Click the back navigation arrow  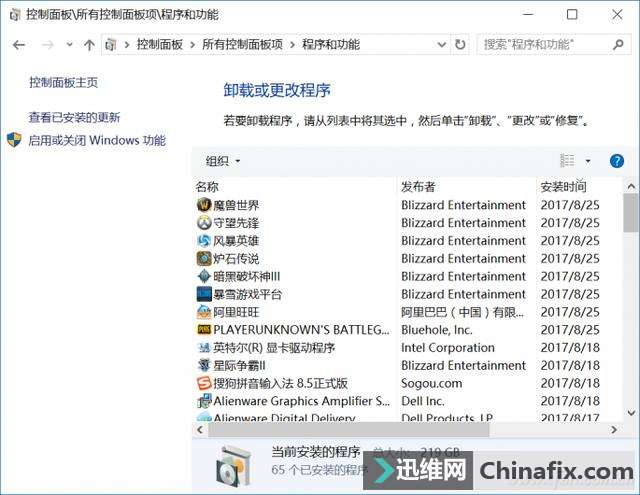point(19,44)
